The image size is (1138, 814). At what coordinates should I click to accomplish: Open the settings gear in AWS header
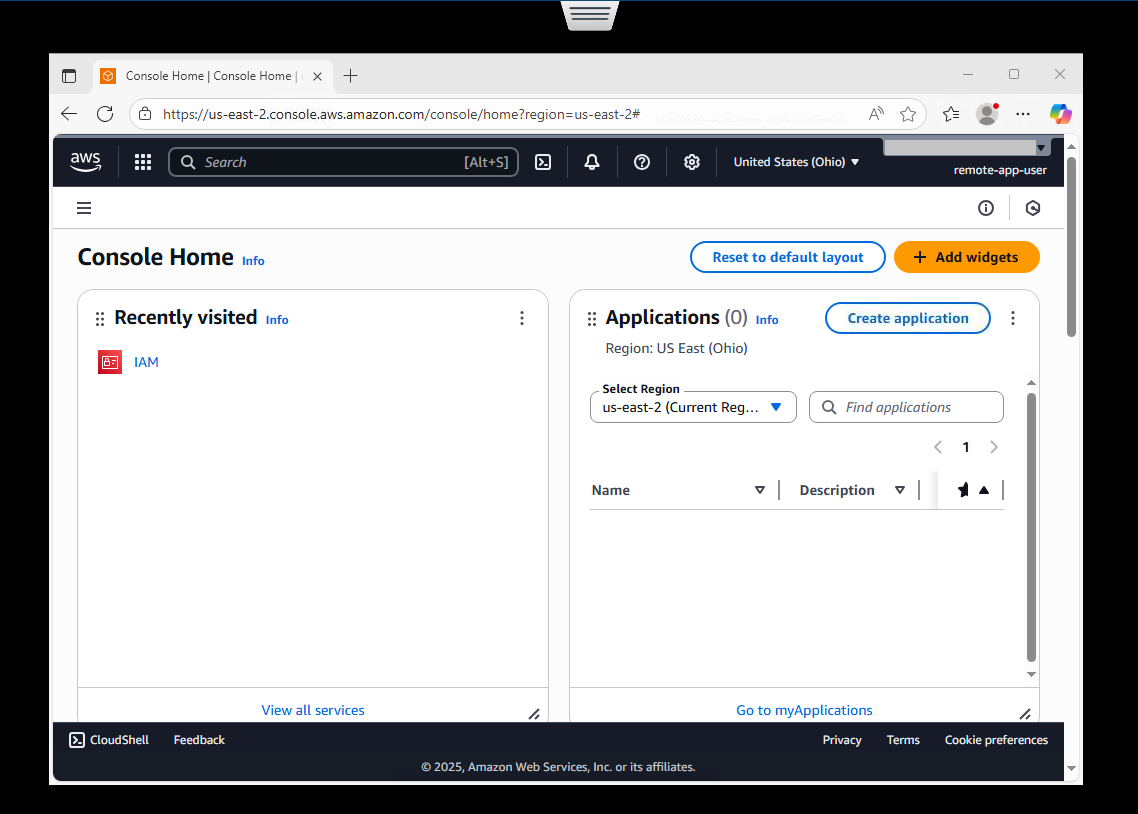coord(691,162)
